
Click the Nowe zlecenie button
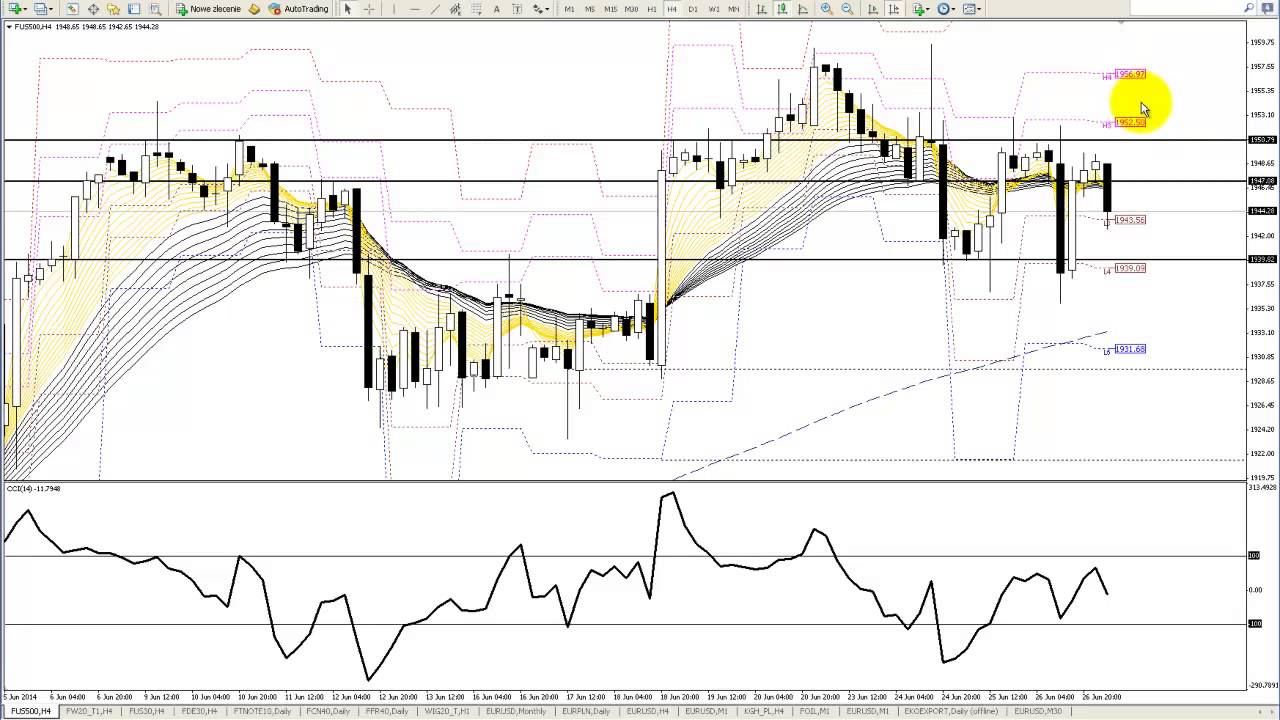[x=208, y=9]
